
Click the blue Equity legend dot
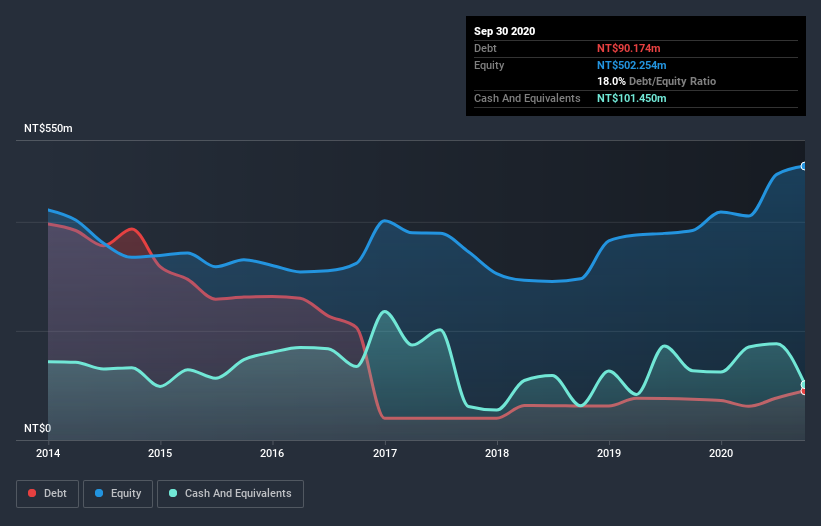[x=99, y=493]
